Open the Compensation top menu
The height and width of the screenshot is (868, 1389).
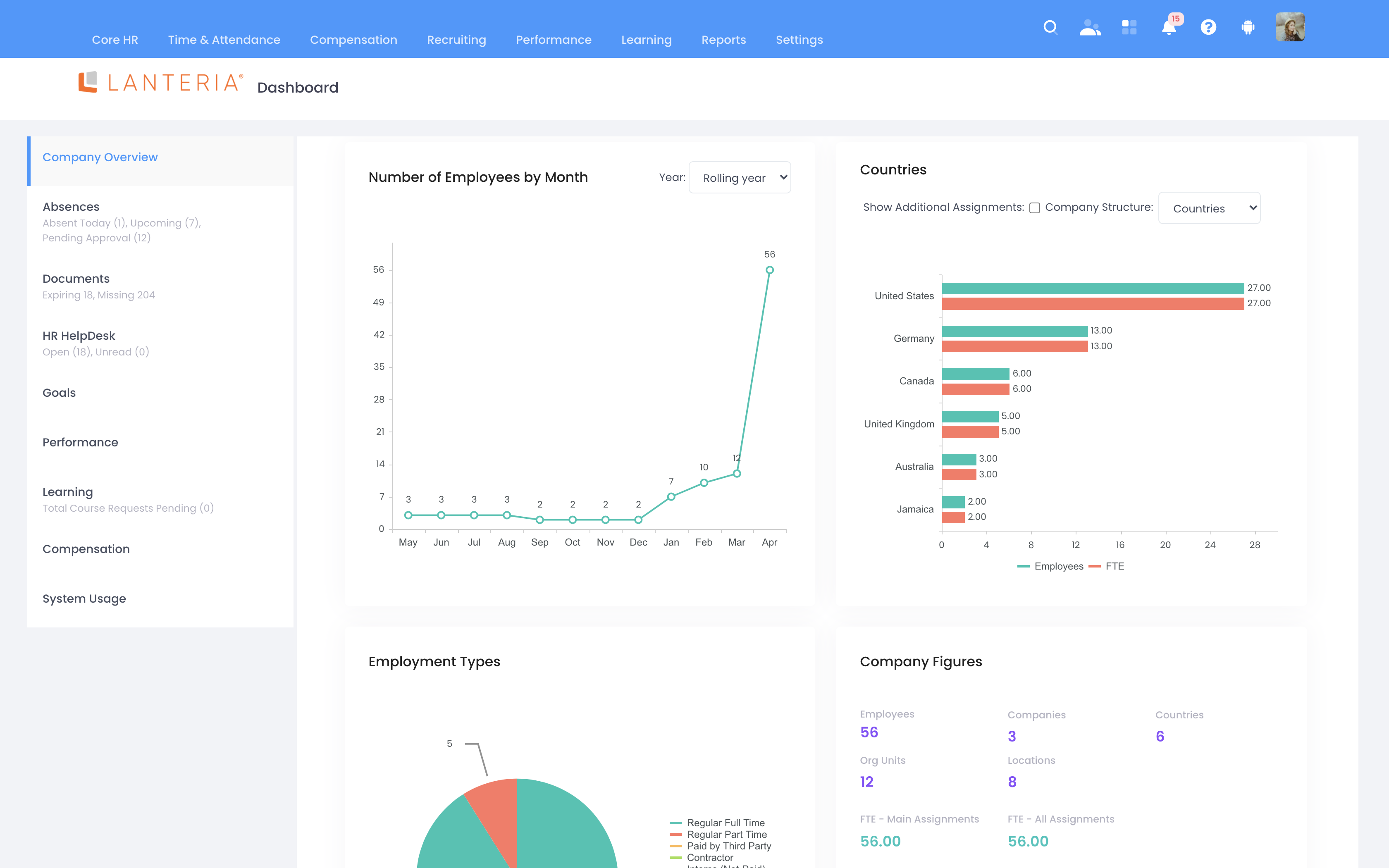(x=353, y=40)
